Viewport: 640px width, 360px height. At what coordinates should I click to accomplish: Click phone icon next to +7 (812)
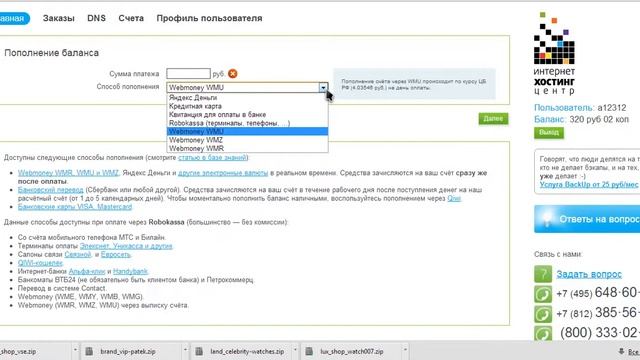click(543, 314)
